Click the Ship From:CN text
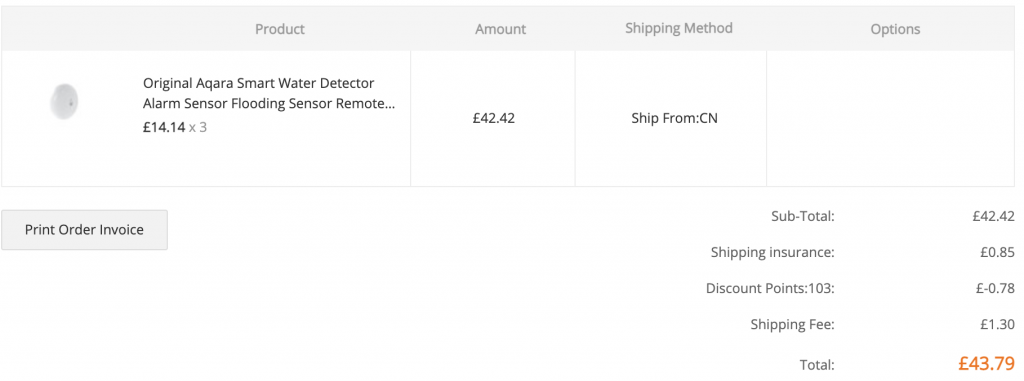Image resolution: width=1024 pixels, height=381 pixels. [674, 118]
